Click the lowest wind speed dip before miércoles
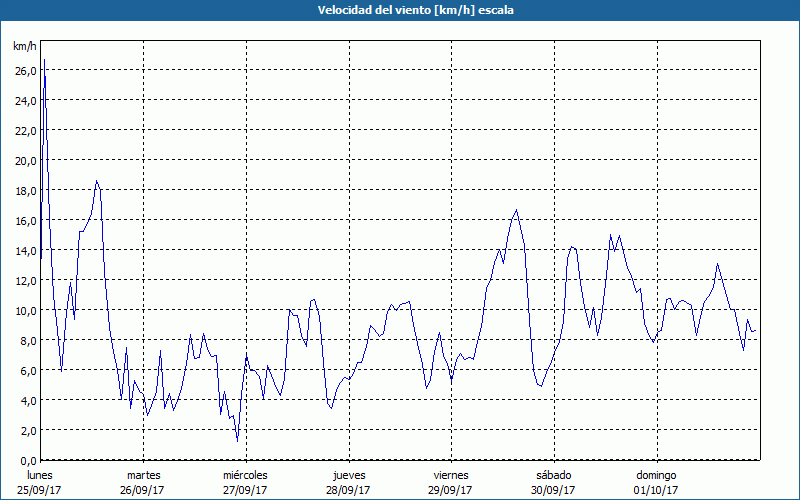The image size is (800, 500). click(x=237, y=440)
